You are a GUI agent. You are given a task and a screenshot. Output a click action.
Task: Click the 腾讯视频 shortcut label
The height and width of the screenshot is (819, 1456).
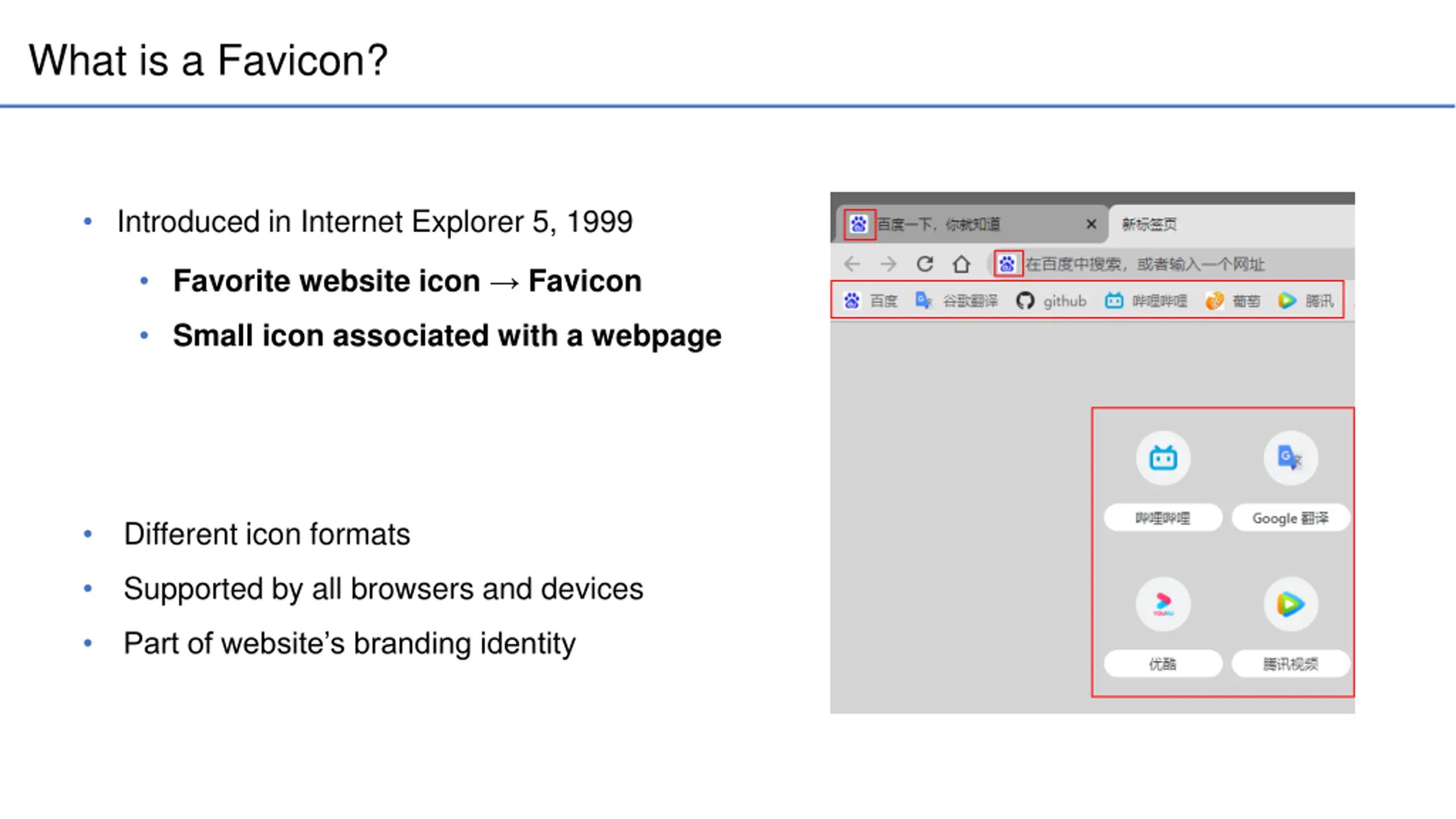pos(1290,664)
